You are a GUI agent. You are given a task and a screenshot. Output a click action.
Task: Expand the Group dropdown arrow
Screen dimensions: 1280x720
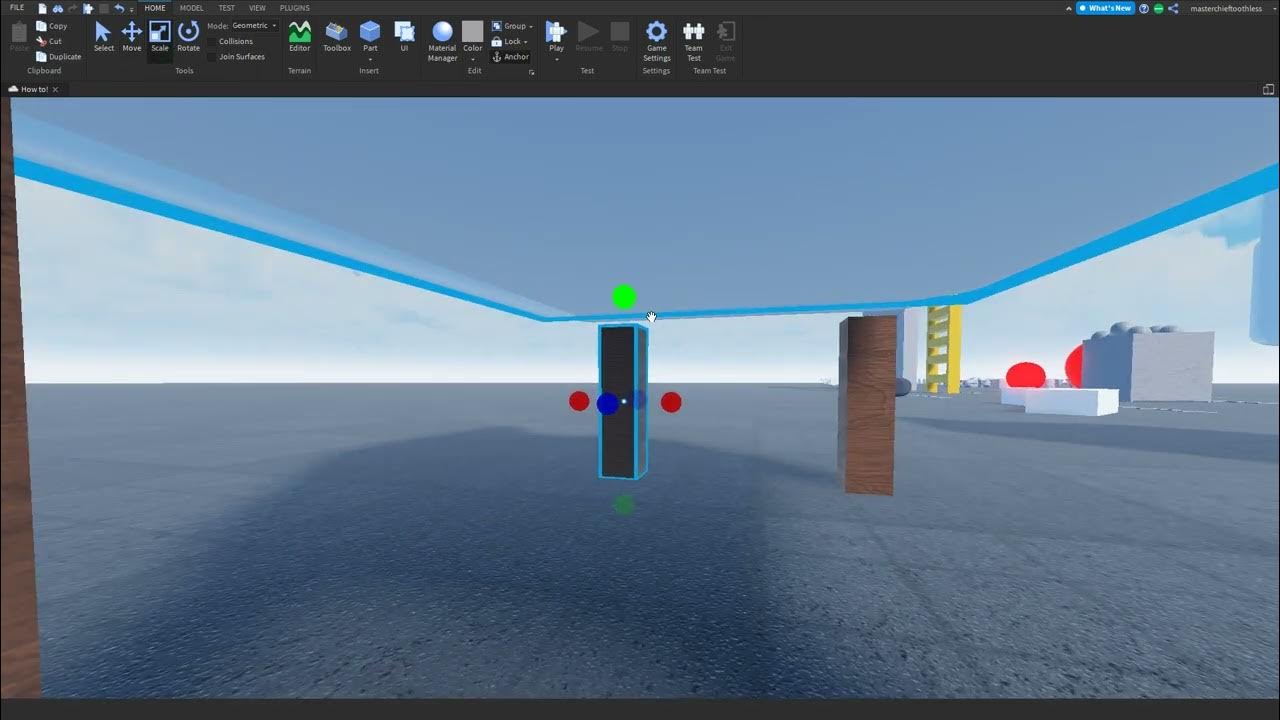pyautogui.click(x=531, y=27)
